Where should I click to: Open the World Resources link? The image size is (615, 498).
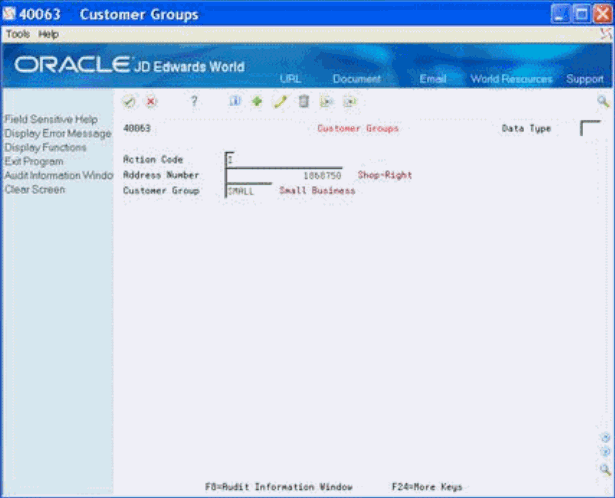(x=511, y=79)
